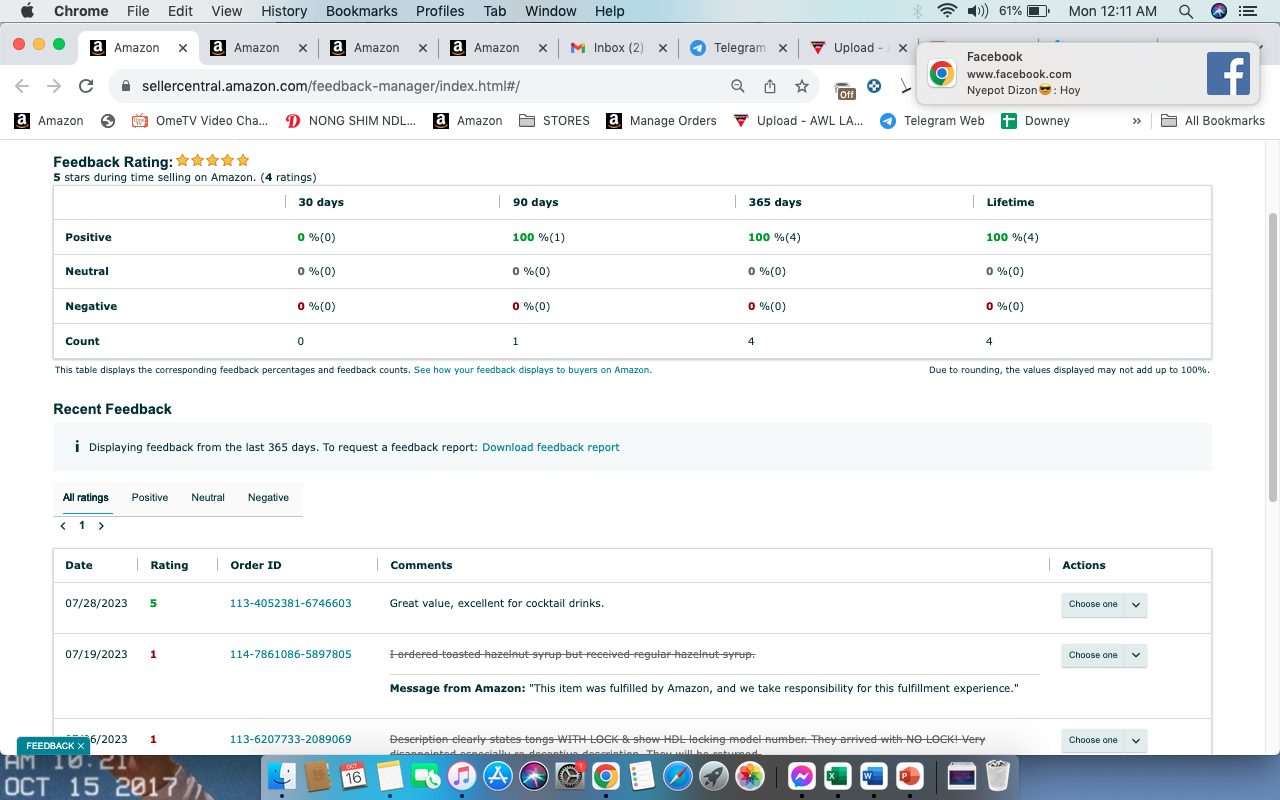This screenshot has width=1280, height=800.
Task: Start FaceTime from the Dock
Action: [x=426, y=776]
